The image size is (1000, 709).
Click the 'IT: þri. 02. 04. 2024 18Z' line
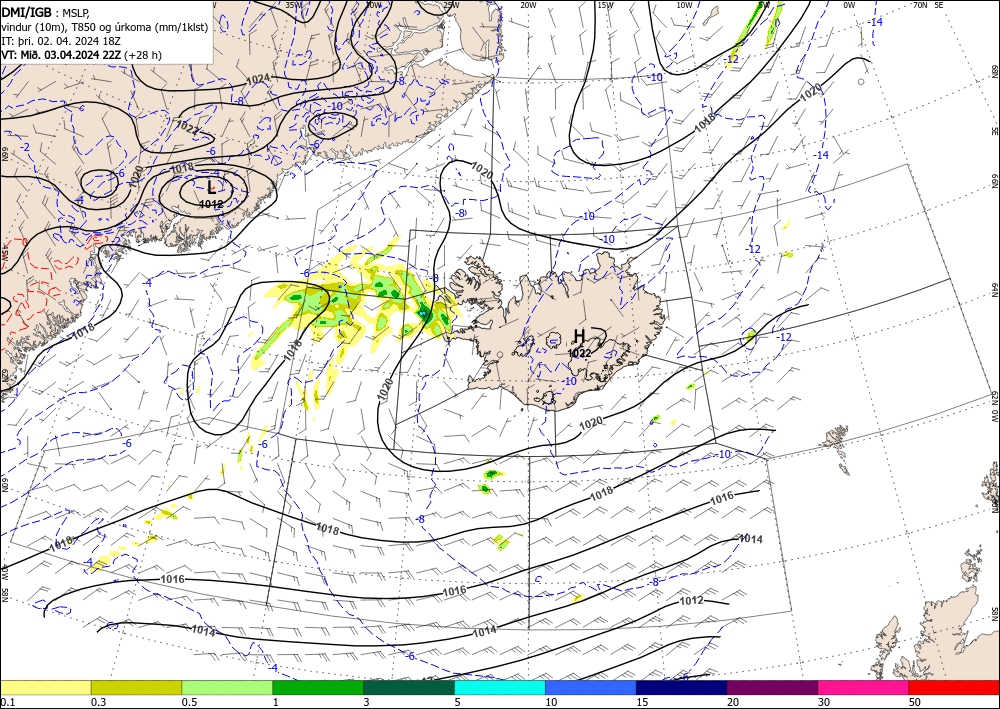coord(61,41)
